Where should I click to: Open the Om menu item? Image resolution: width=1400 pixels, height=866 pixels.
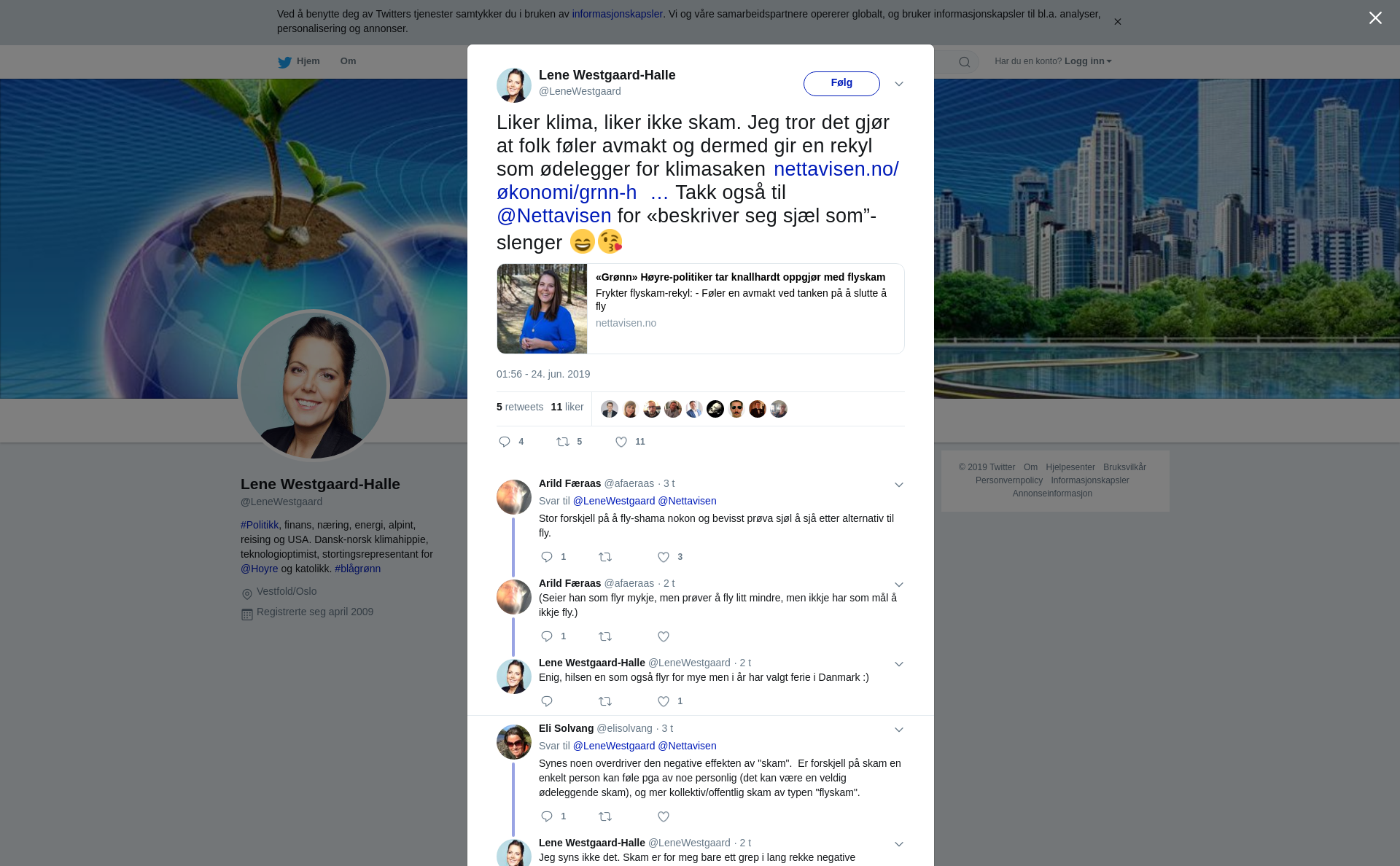tap(348, 61)
